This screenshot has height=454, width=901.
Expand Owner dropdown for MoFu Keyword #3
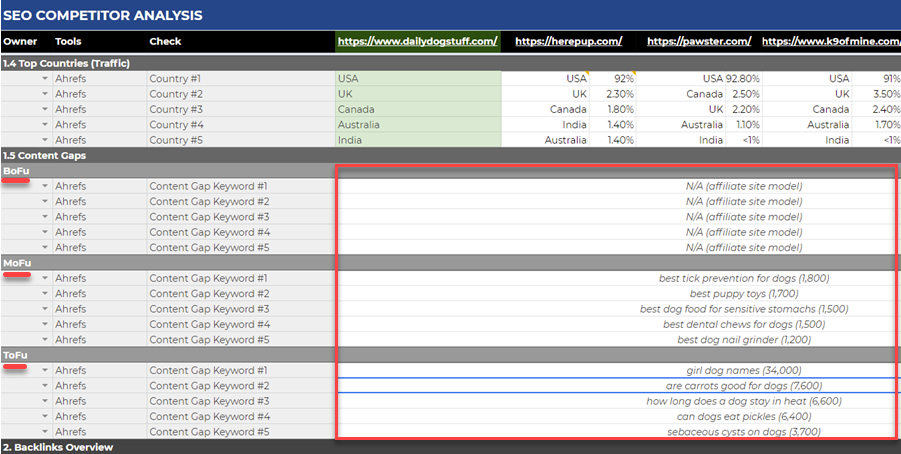point(44,309)
